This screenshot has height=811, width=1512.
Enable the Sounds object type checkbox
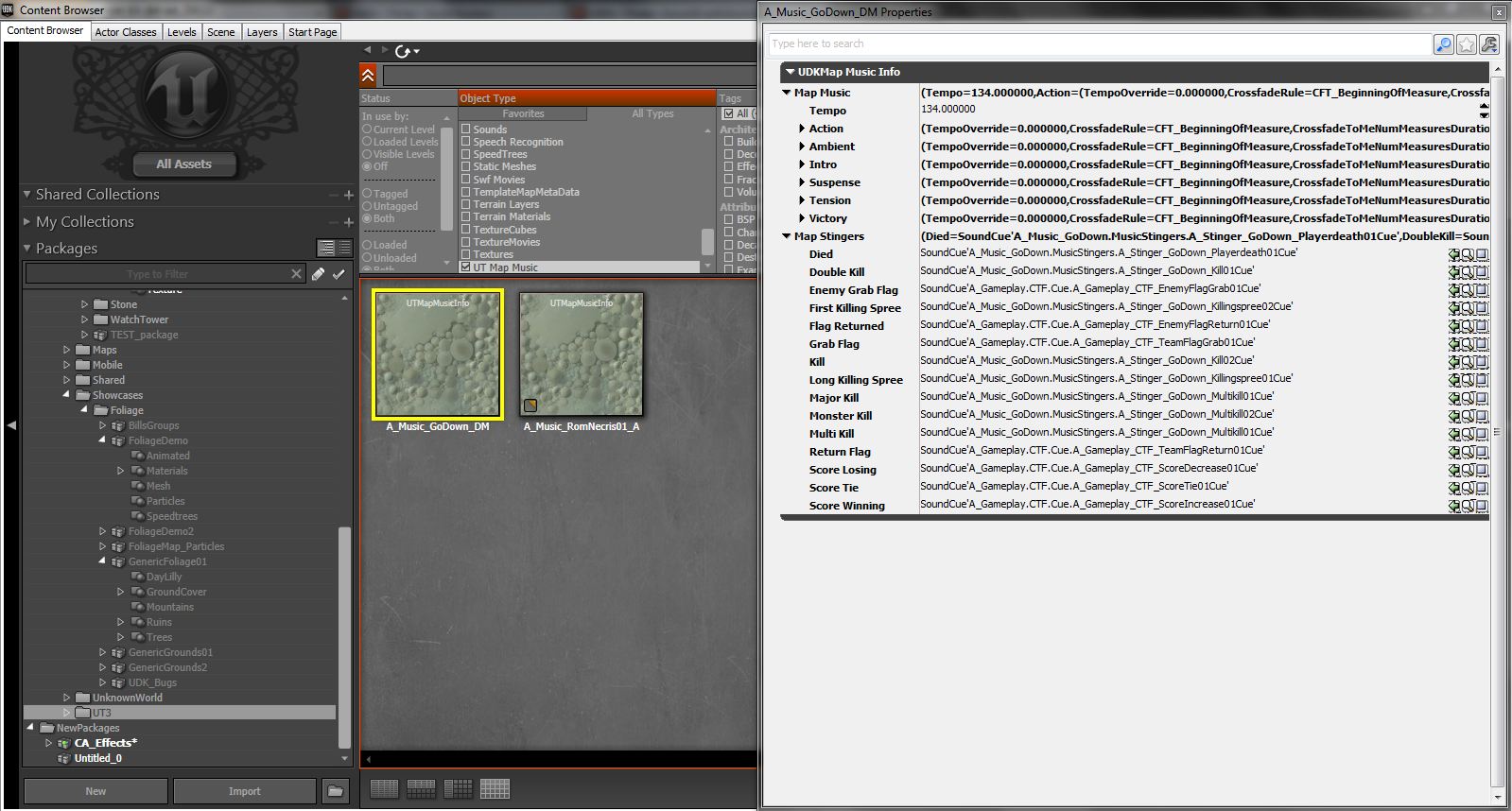[465, 129]
